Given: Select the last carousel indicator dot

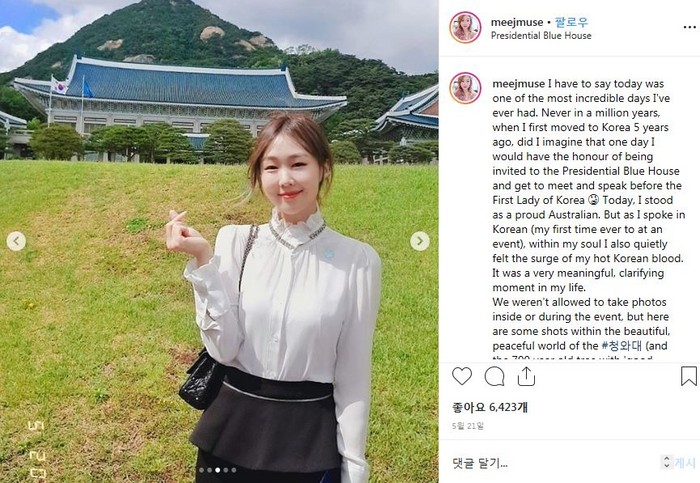Looking at the screenshot, I should tap(233, 470).
